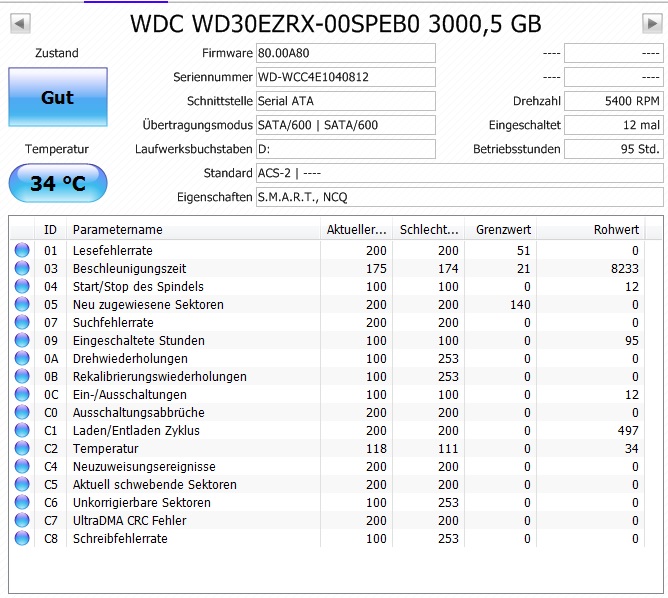Click worst value 111 in Temperatur row

pos(448,448)
